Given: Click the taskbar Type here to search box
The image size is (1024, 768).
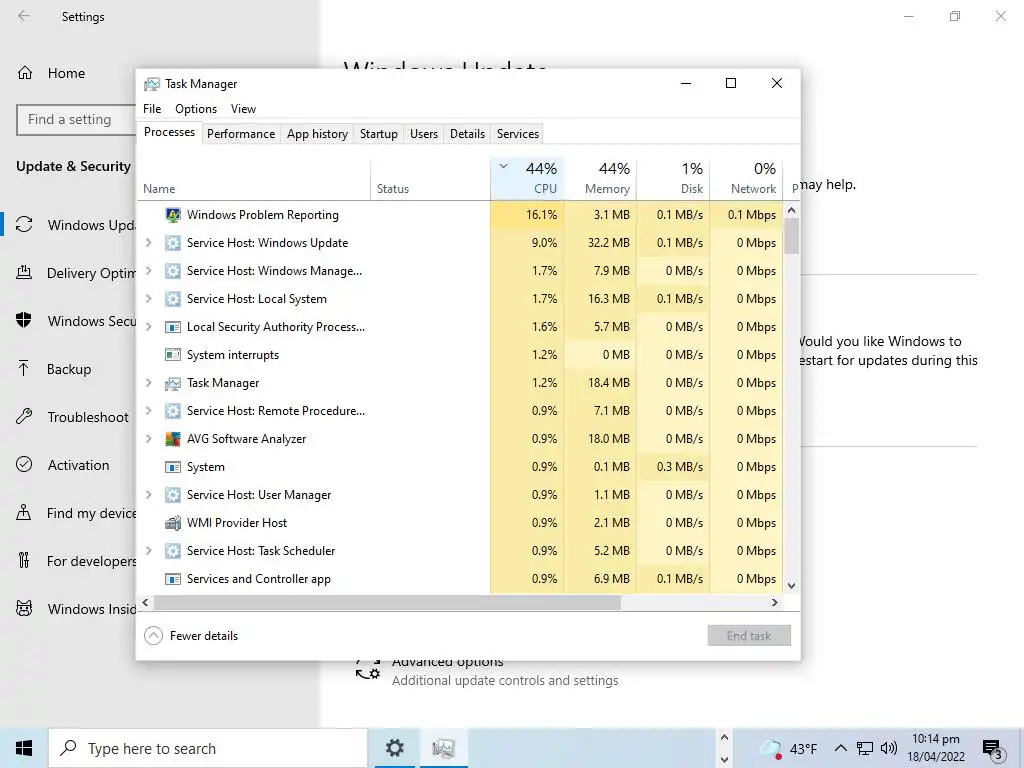Looking at the screenshot, I should click(208, 748).
